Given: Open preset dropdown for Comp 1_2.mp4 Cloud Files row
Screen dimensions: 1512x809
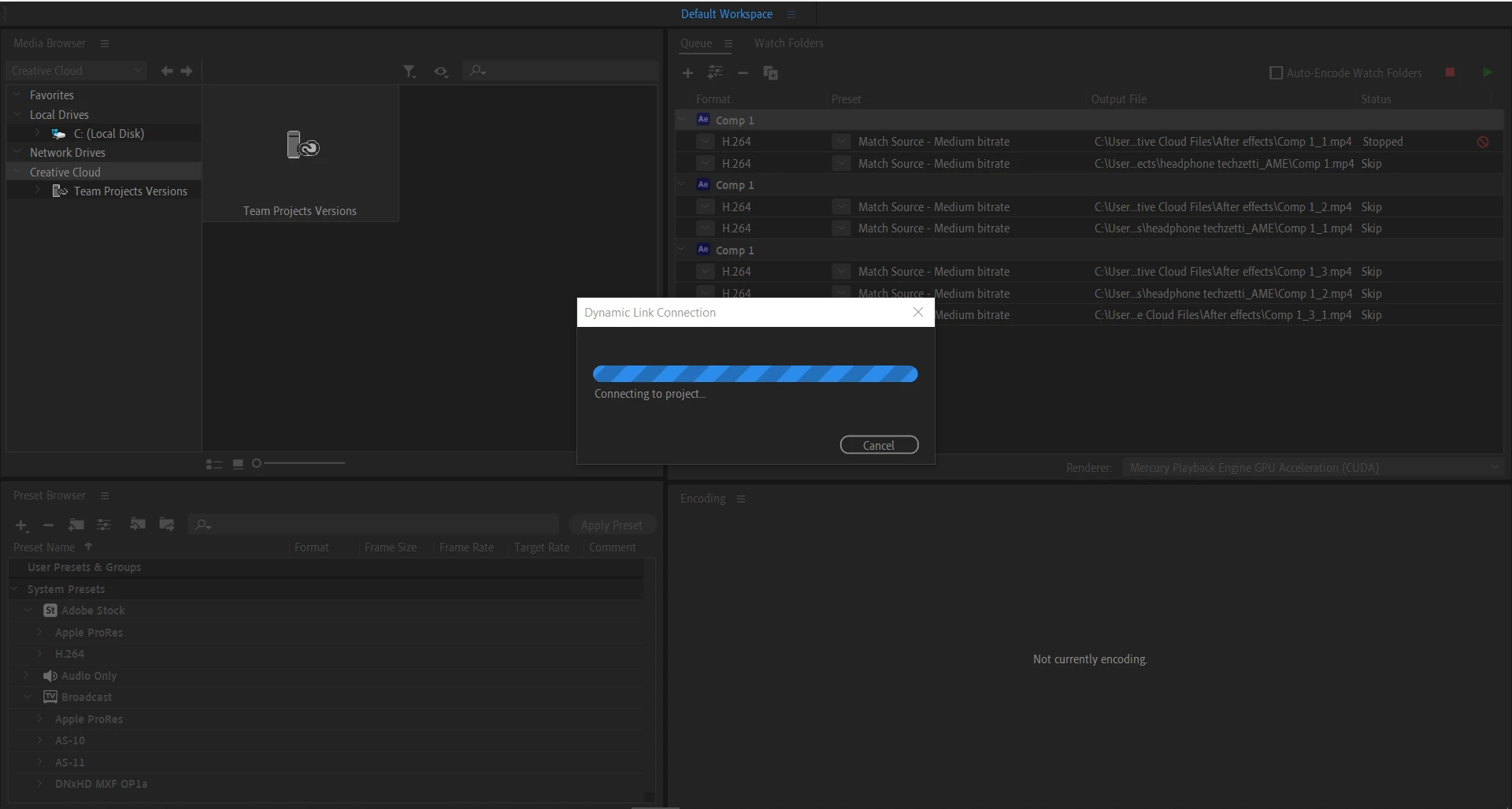Looking at the screenshot, I should (x=841, y=206).
